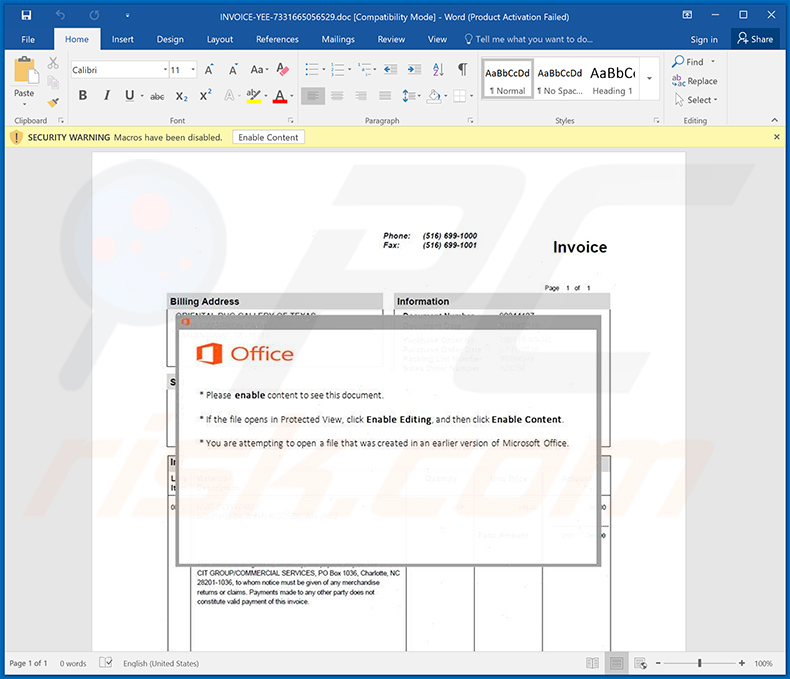
Task: Expand the Styles gallery arrow
Action: (649, 79)
